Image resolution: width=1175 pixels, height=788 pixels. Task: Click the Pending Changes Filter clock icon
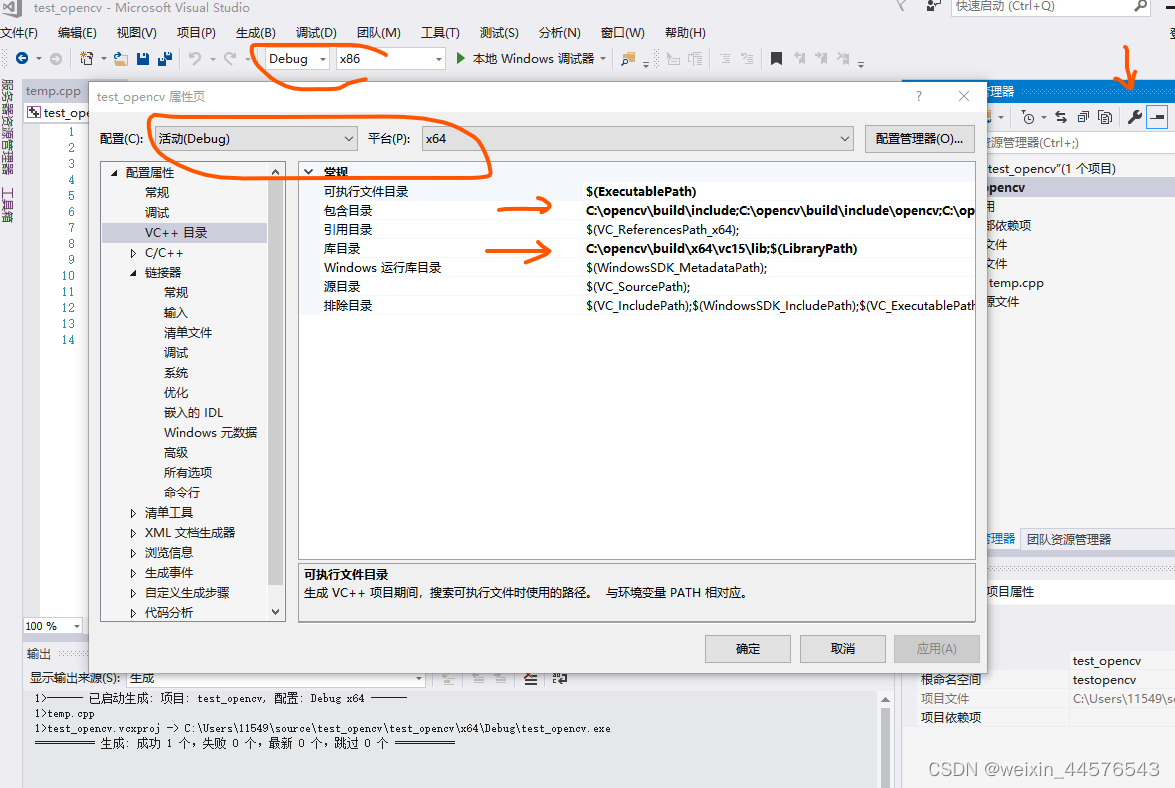click(x=1028, y=117)
